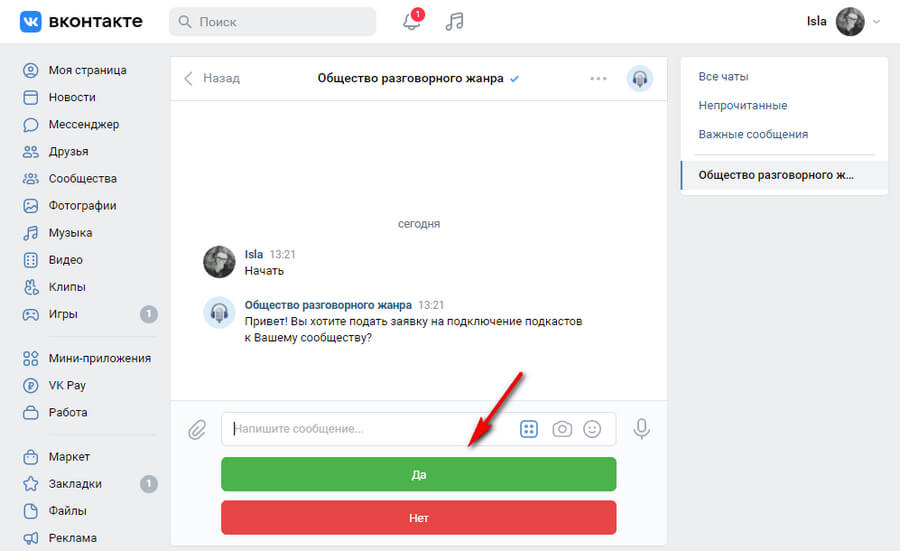This screenshot has width=900, height=551.
Task: Click the Сообщества communities icon
Action: [x=30, y=179]
